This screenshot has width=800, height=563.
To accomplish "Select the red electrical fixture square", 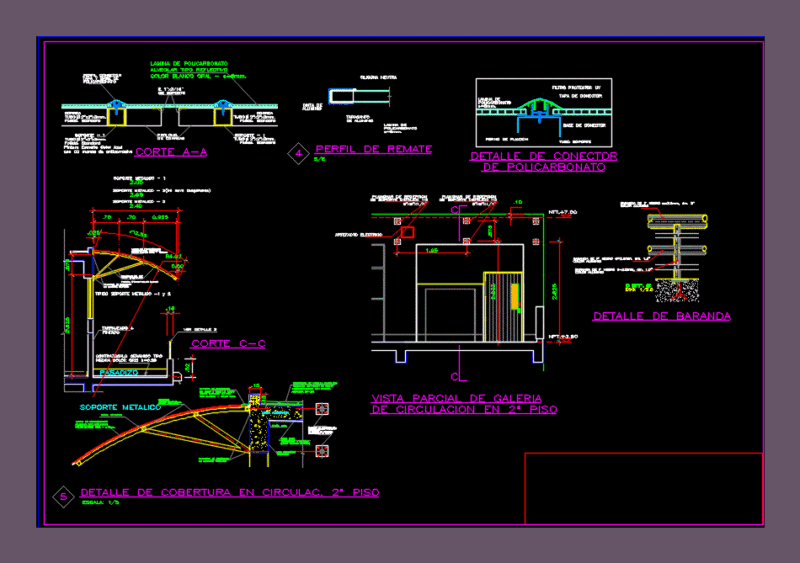I will [407, 232].
